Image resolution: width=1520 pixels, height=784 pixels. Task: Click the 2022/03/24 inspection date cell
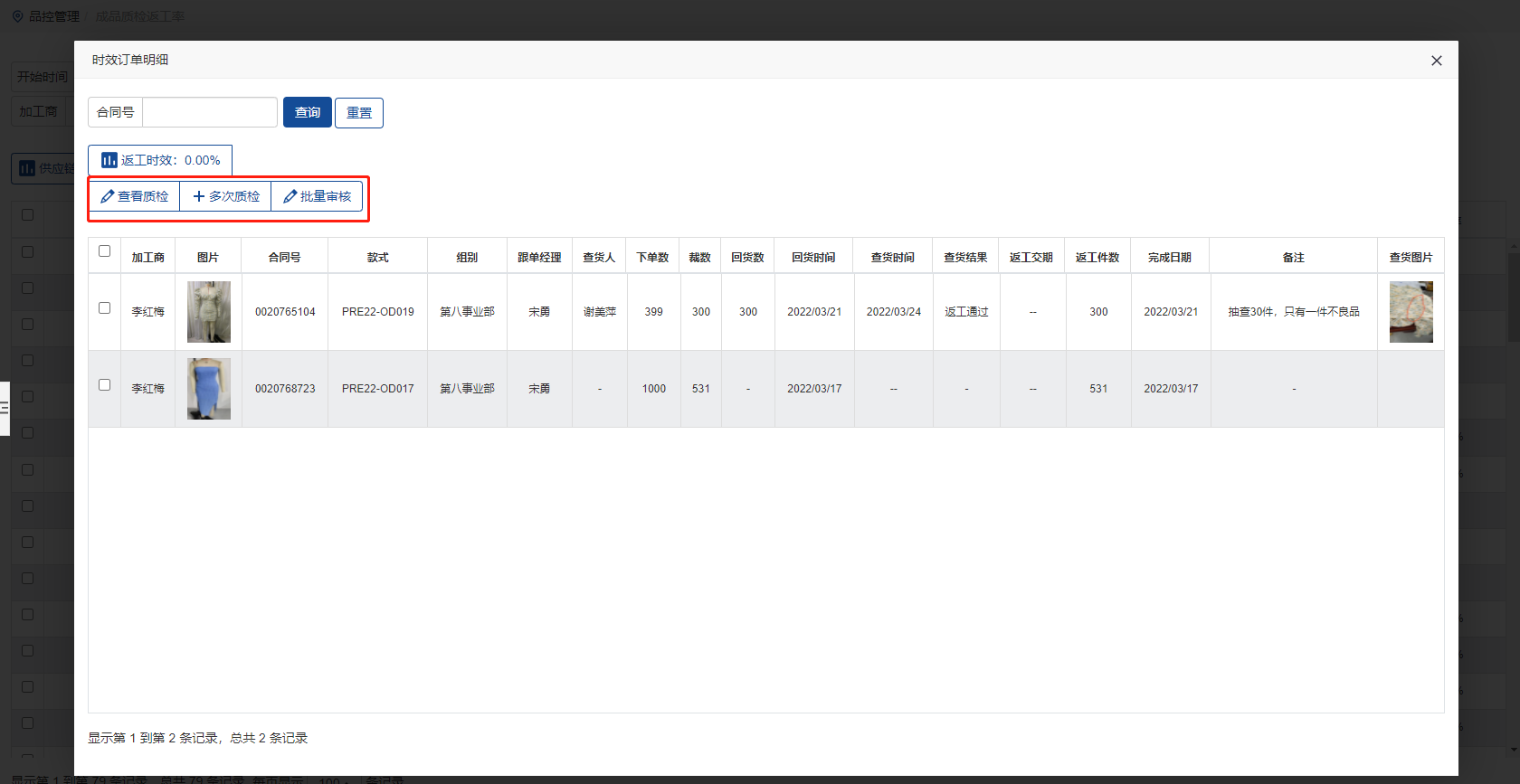click(x=894, y=312)
